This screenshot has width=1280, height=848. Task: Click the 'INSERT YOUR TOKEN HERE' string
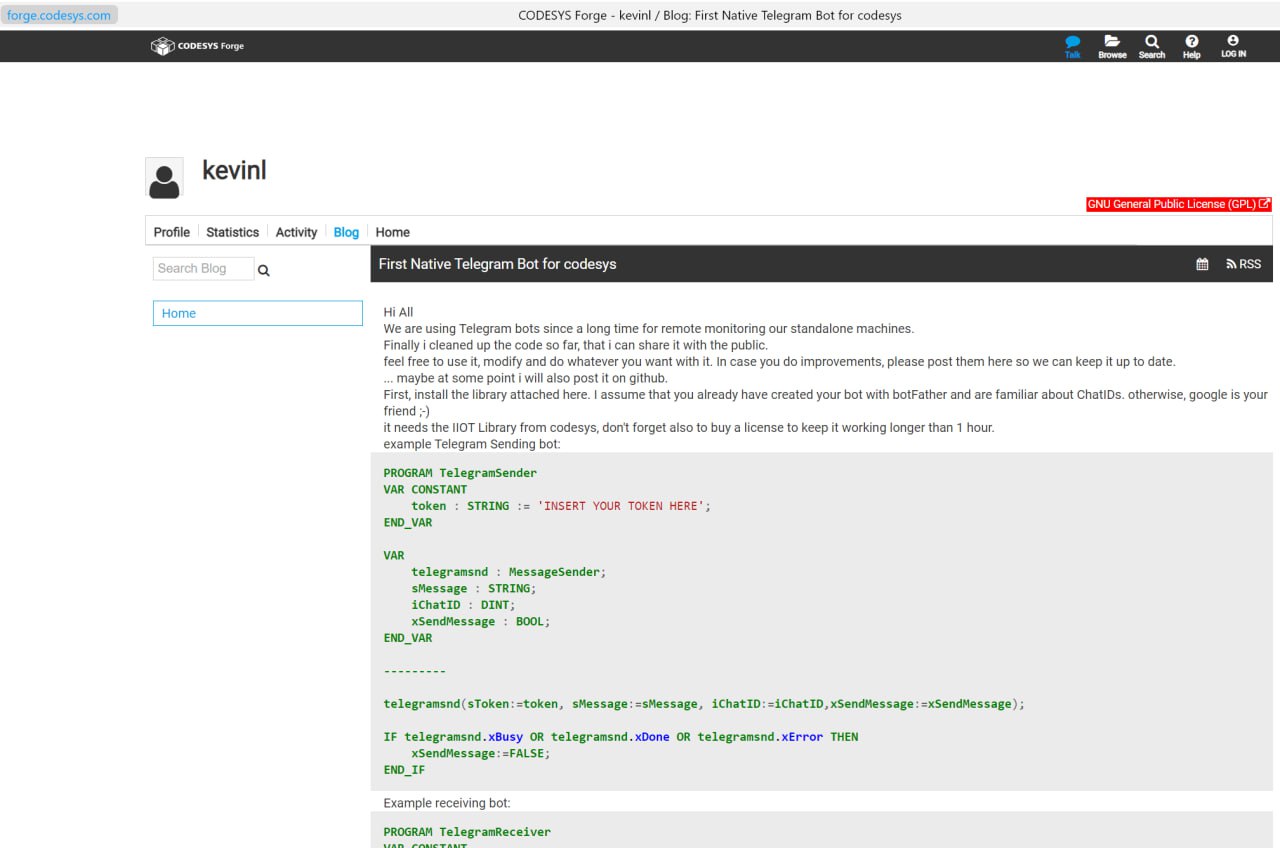pyautogui.click(x=621, y=506)
